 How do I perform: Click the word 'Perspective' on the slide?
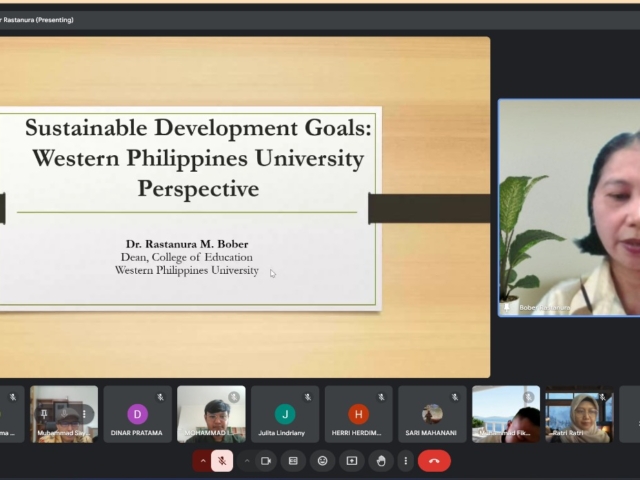(198, 189)
